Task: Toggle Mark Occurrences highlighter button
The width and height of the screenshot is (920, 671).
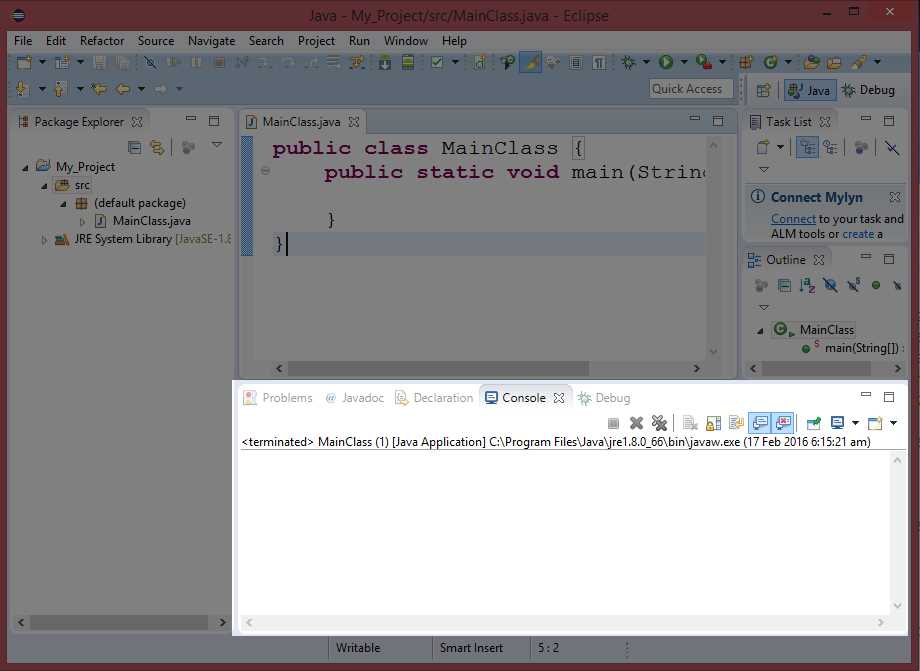Action: coord(530,62)
